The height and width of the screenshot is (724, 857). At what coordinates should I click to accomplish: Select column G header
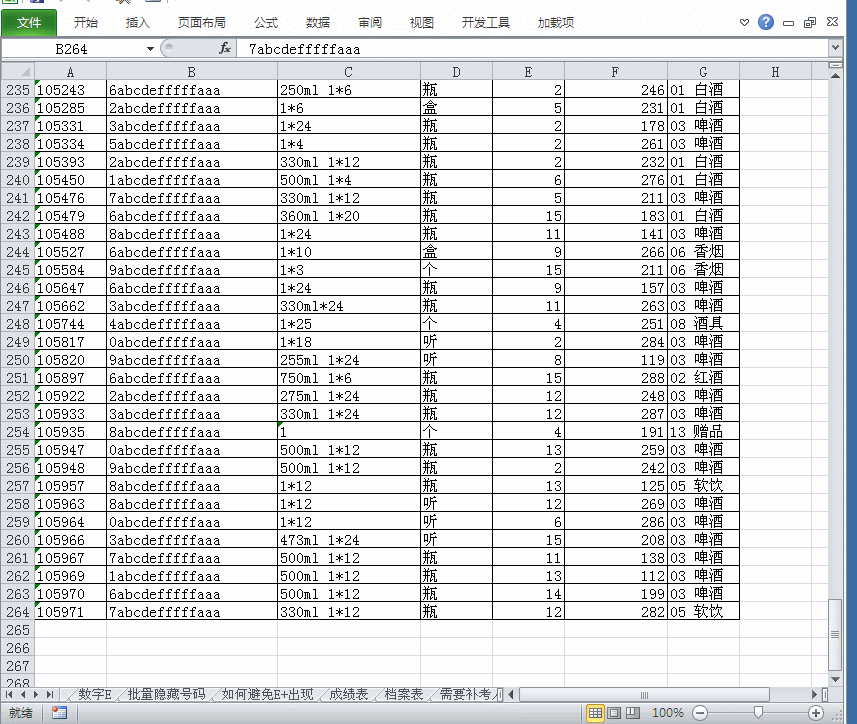[703, 72]
